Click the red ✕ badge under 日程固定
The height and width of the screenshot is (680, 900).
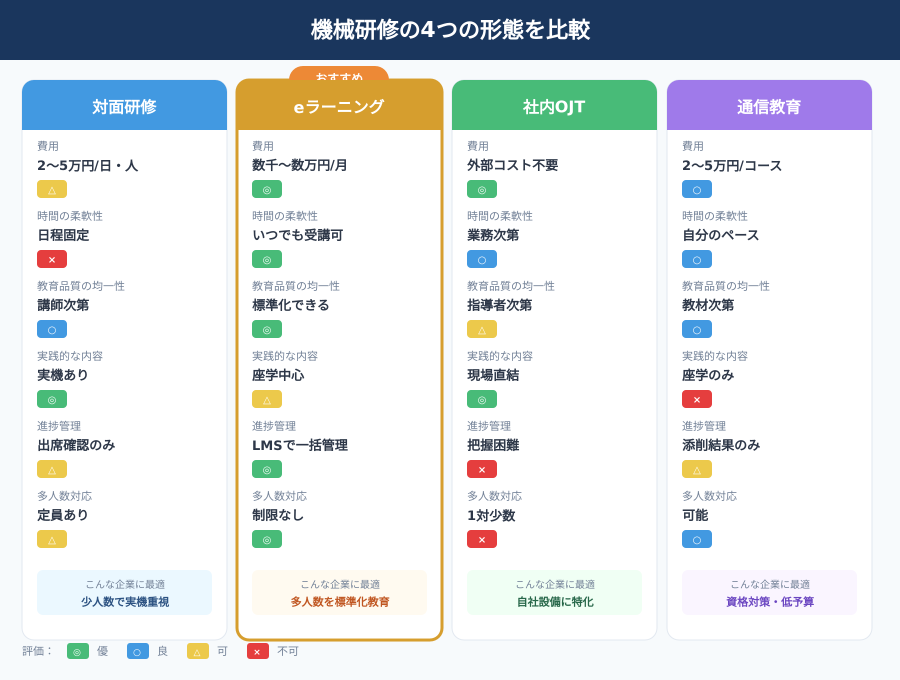click(52, 259)
